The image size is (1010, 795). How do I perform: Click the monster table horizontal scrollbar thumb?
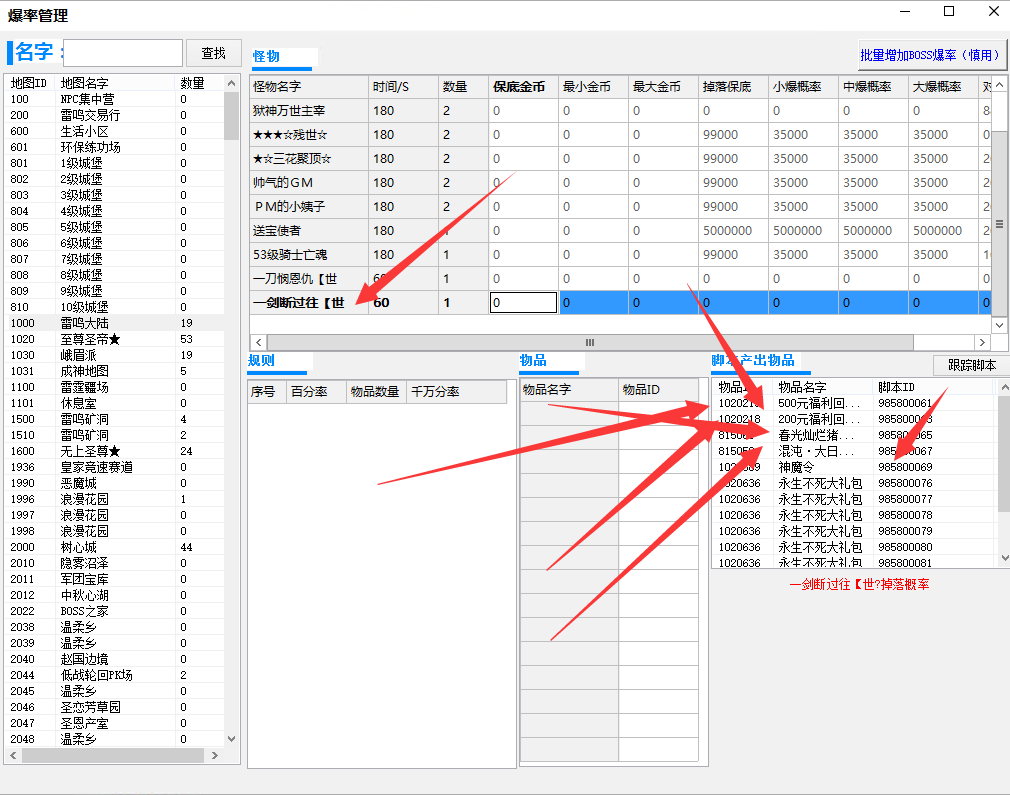[590, 342]
